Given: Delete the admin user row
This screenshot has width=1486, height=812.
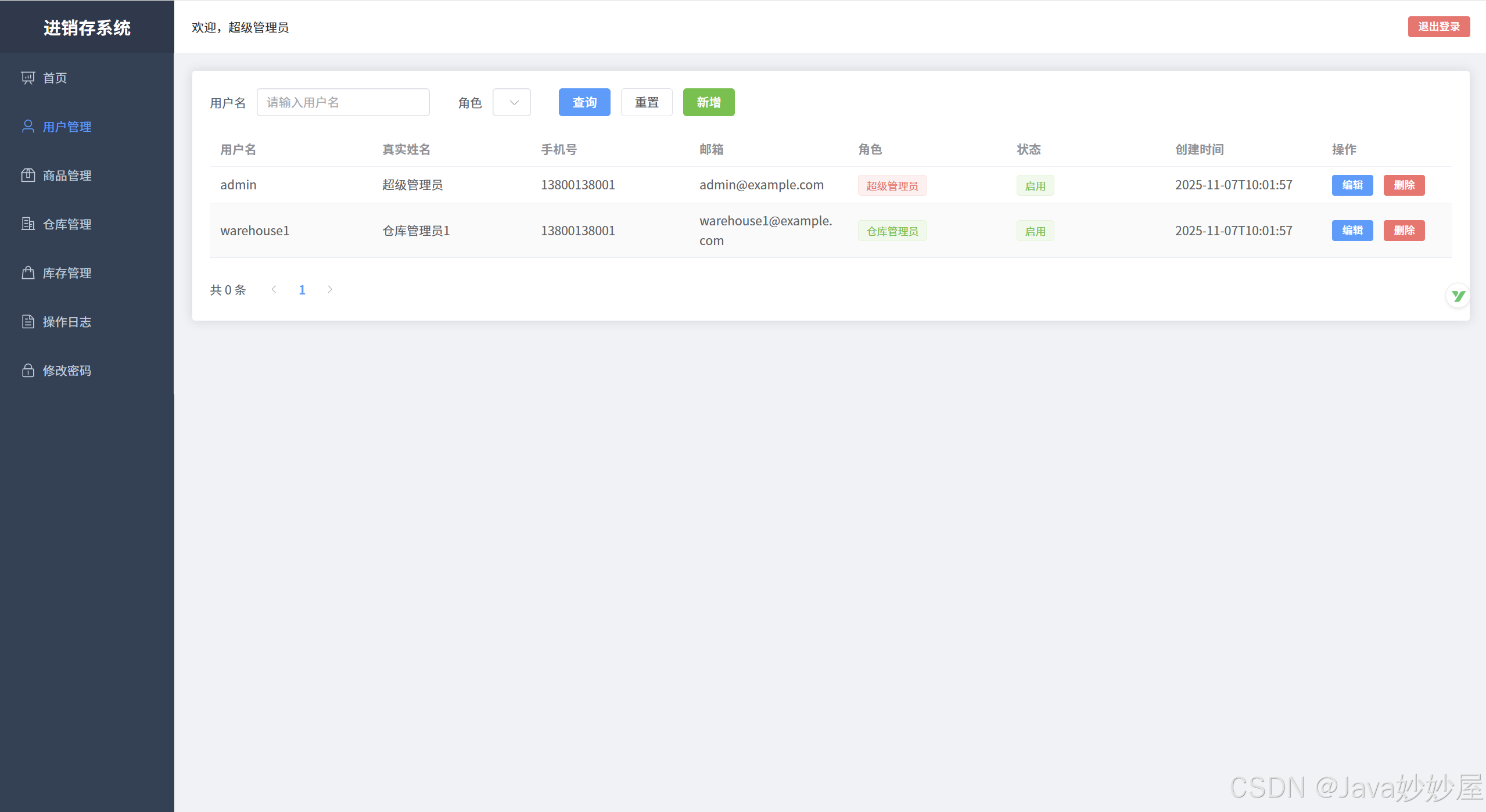Looking at the screenshot, I should pyautogui.click(x=1404, y=185).
